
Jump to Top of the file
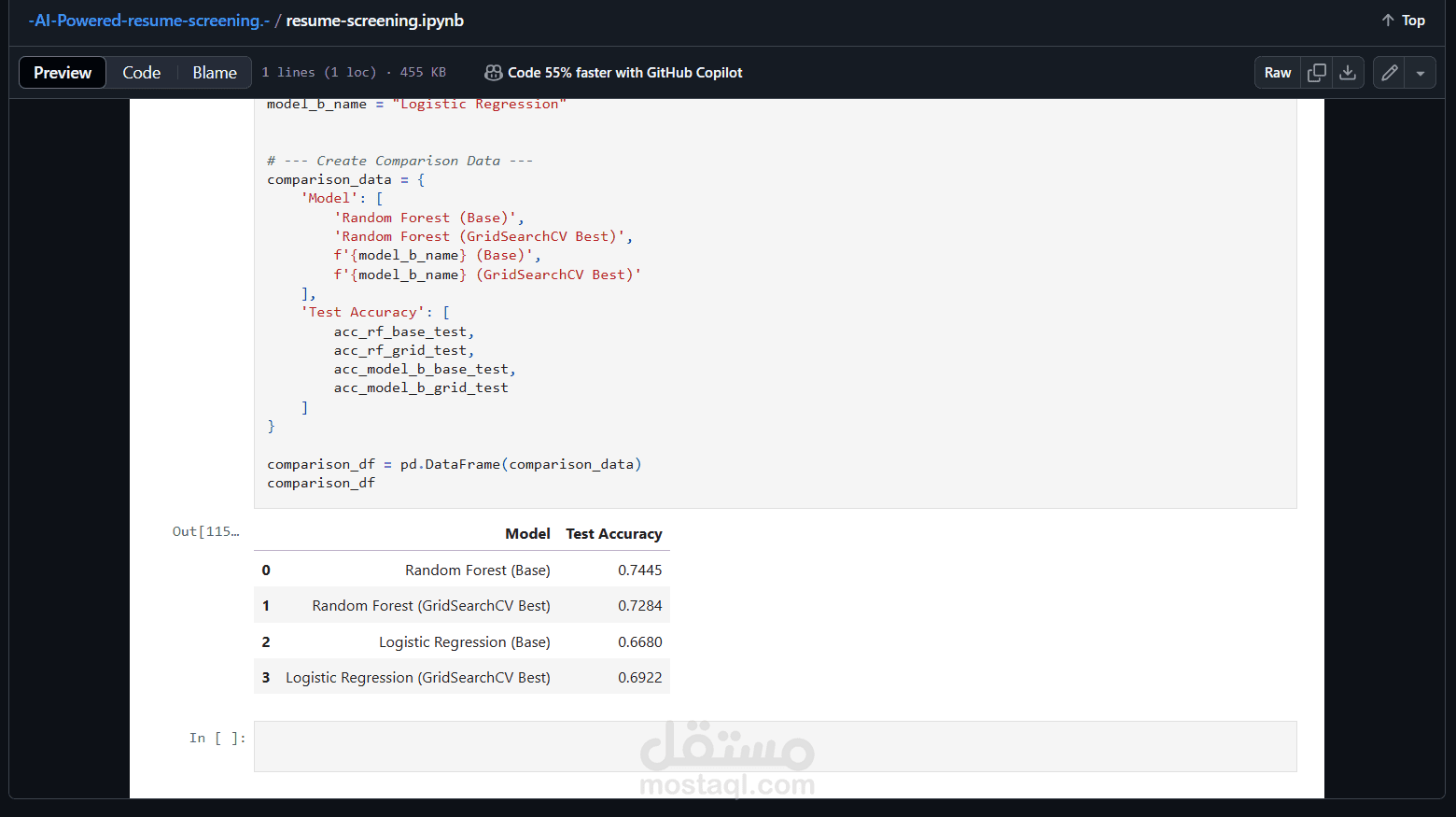pyautogui.click(x=1403, y=21)
